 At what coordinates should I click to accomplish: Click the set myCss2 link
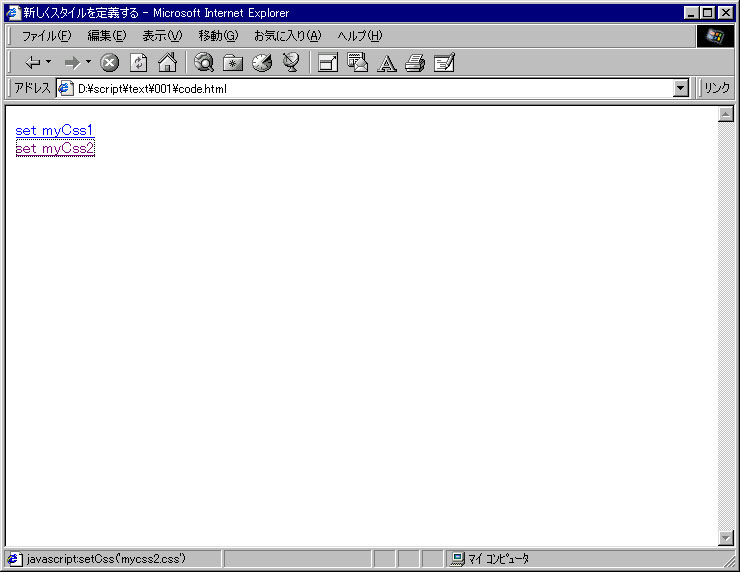55,148
